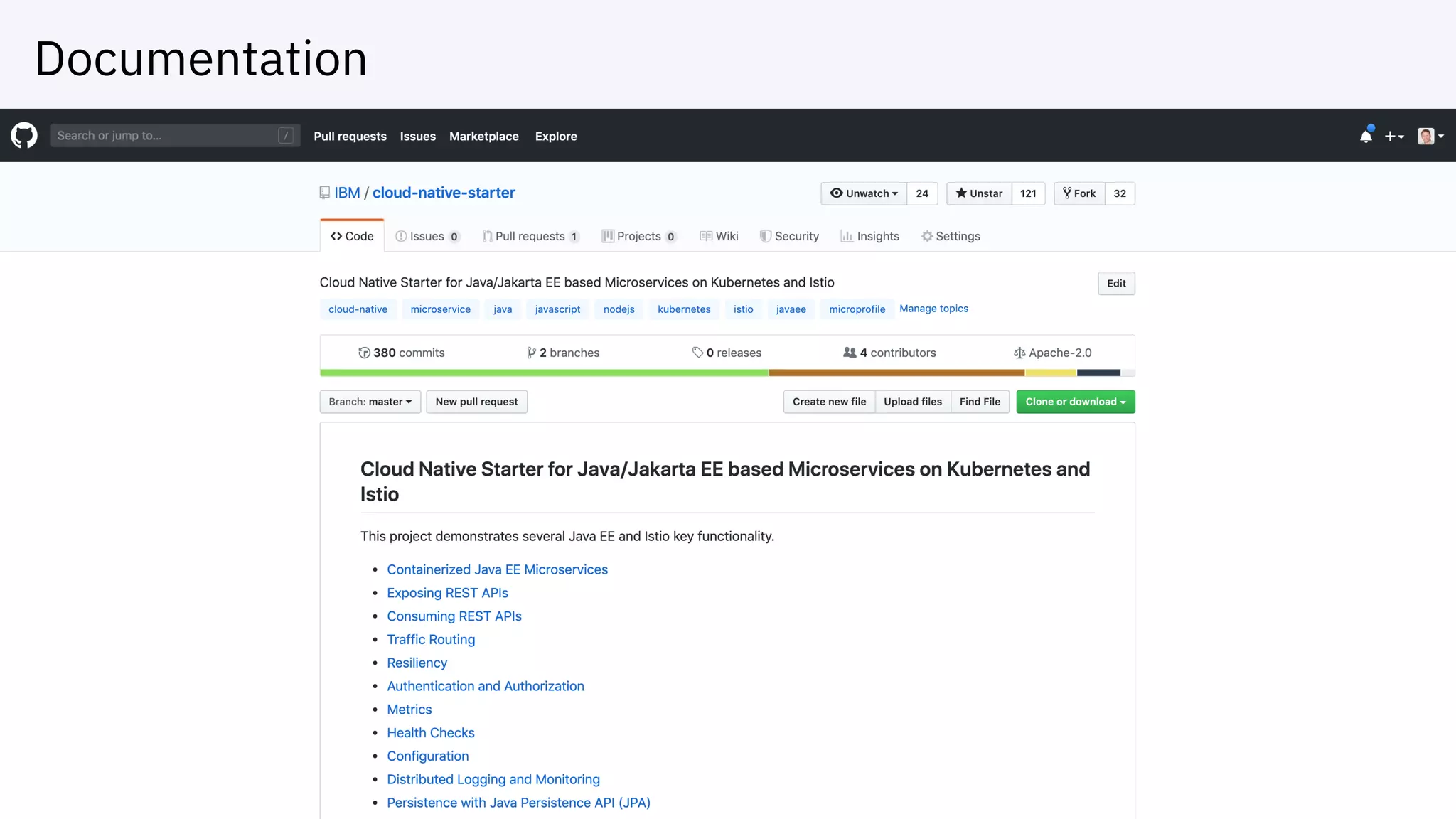Click the GitHub octocat logo
The height and width of the screenshot is (819, 1456).
pos(24,135)
